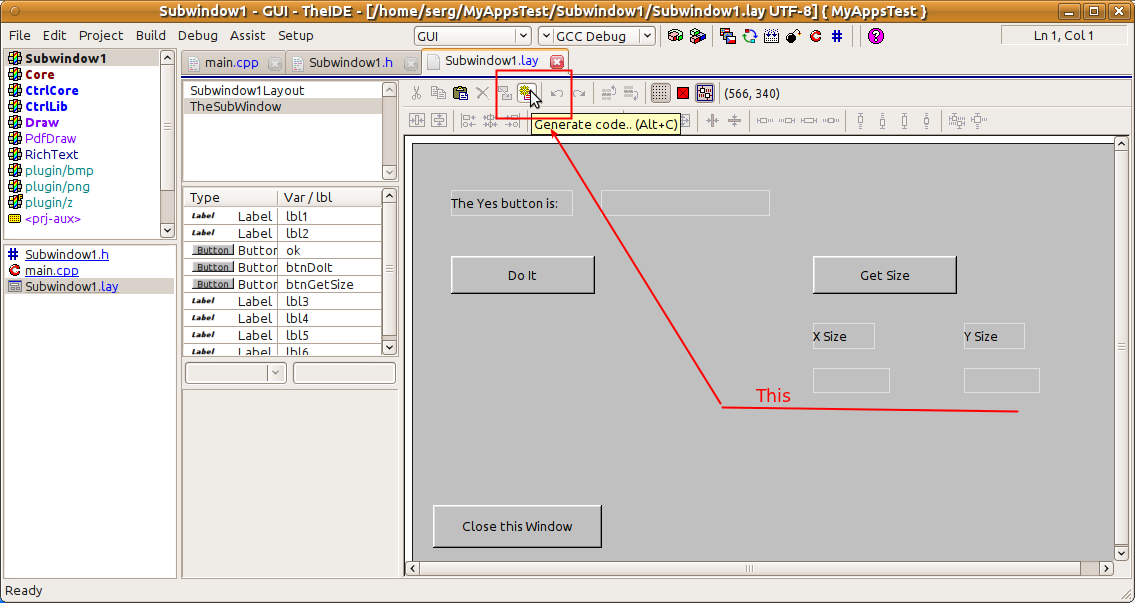
Task: Click the blue hash icon in main toolbar
Action: pyautogui.click(x=837, y=36)
